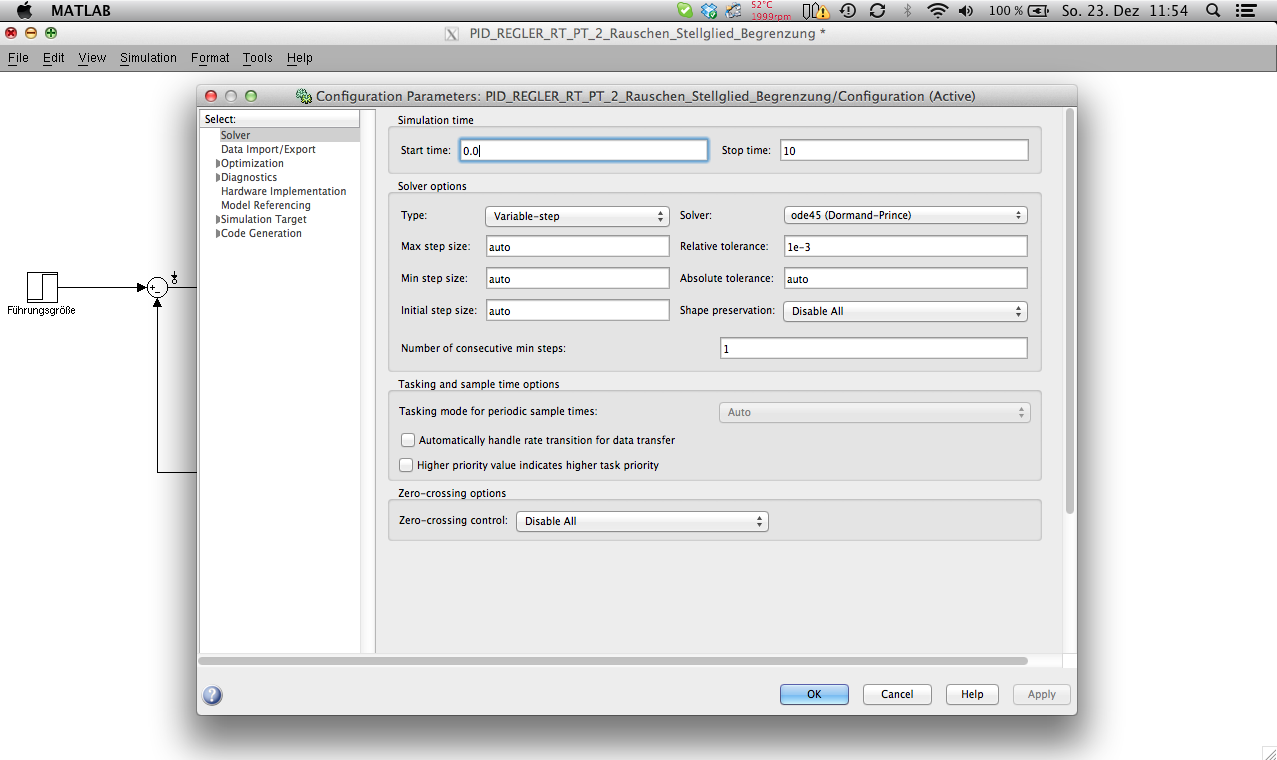Open the Format menu
1277x760 pixels.
tap(210, 58)
